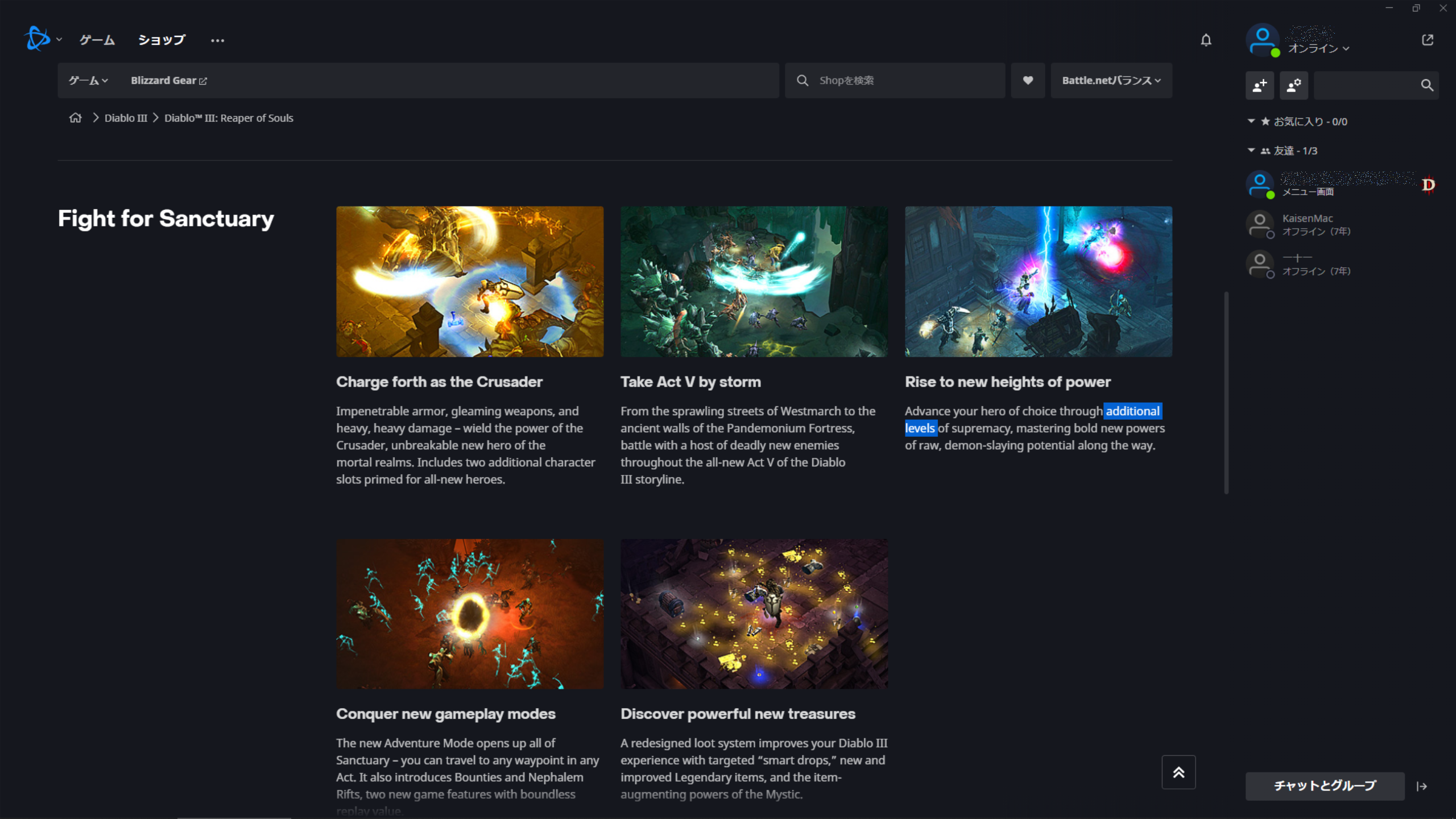Jump back to top with double-chevron button
Image resolution: width=1456 pixels, height=819 pixels.
[1178, 772]
